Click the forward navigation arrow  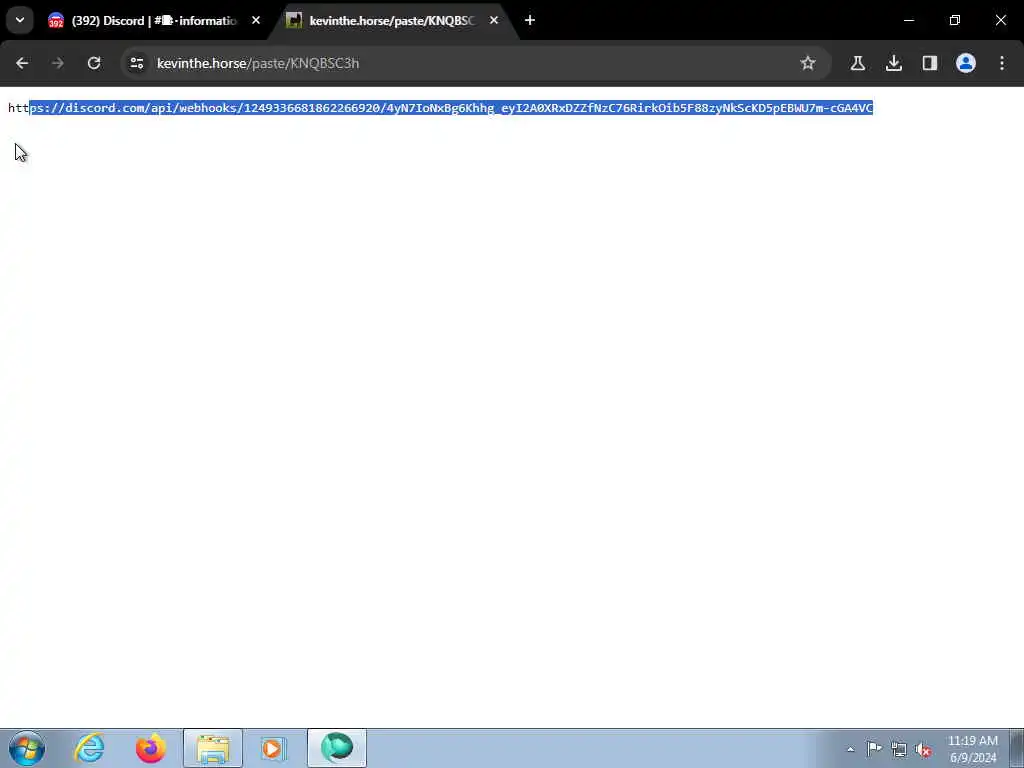(x=58, y=63)
